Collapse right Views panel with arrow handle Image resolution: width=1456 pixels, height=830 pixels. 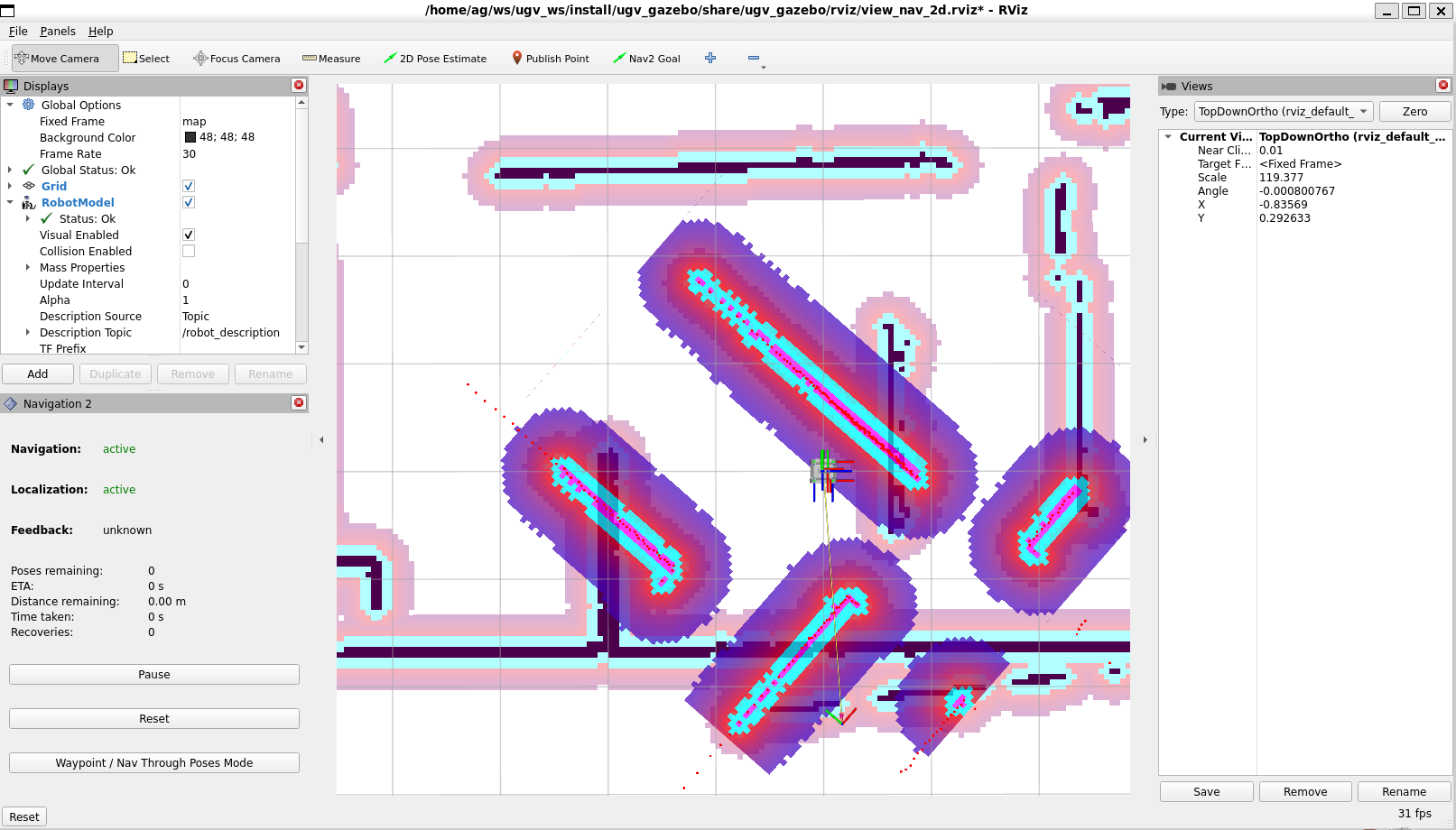pos(1145,439)
